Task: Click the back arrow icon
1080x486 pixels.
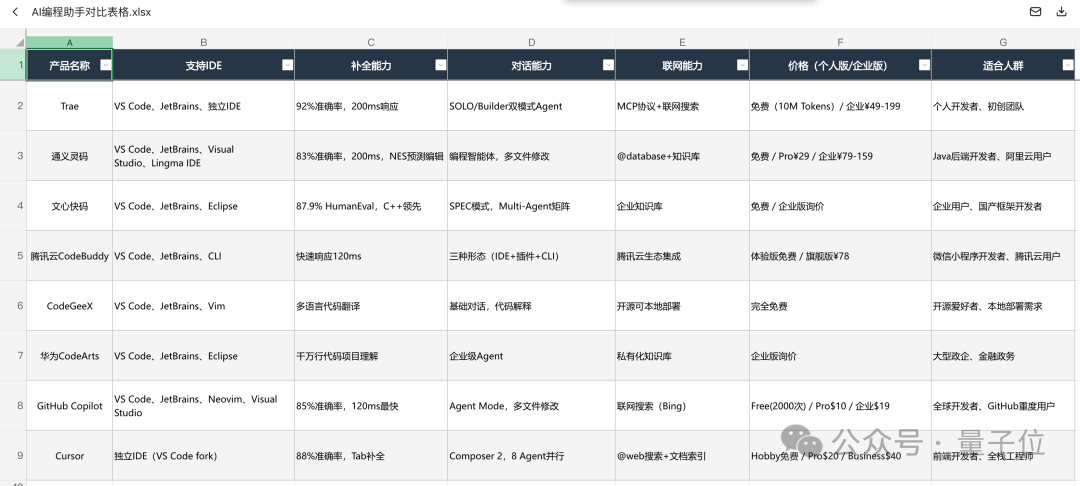Action: click(15, 12)
